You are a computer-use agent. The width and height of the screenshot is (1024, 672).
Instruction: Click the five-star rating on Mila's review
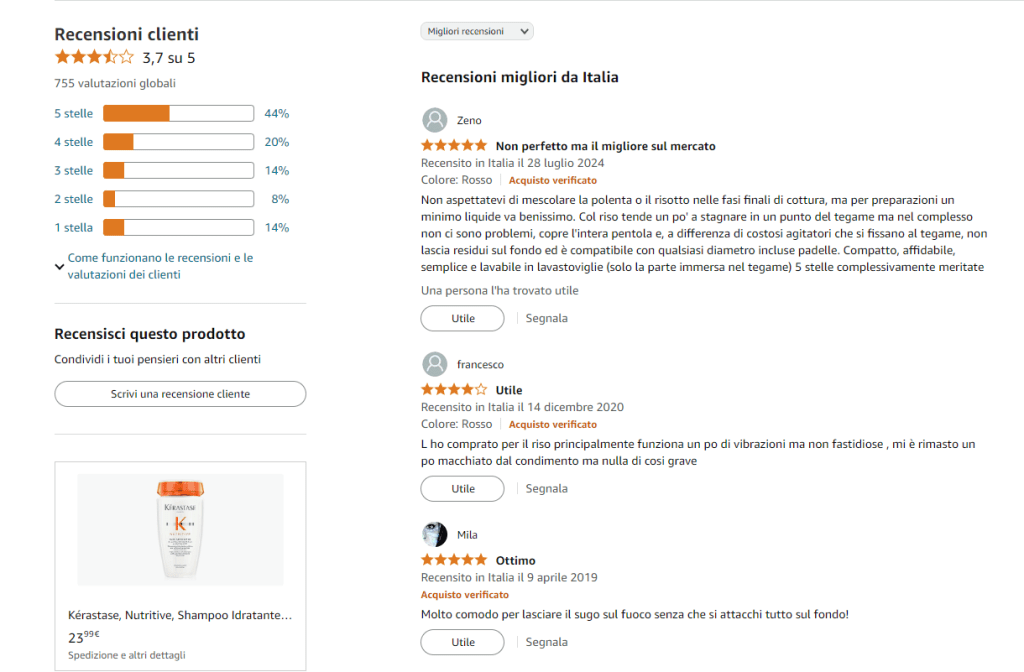pos(454,560)
